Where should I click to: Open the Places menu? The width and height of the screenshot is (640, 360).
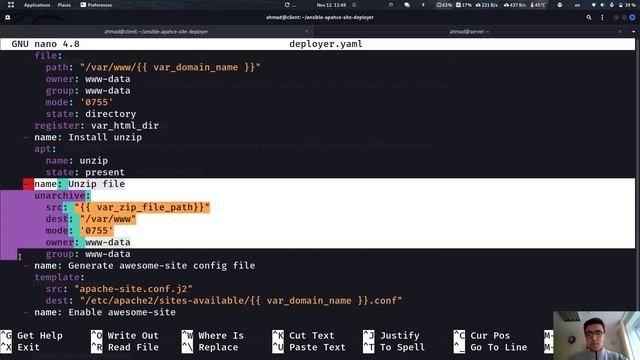pyautogui.click(x=64, y=5)
